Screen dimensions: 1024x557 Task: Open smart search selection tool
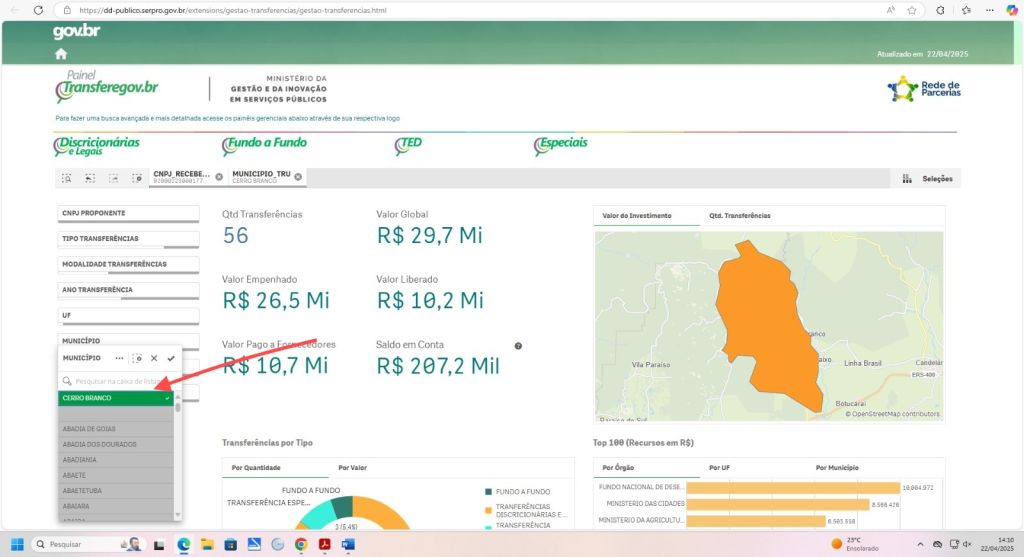coord(67,178)
